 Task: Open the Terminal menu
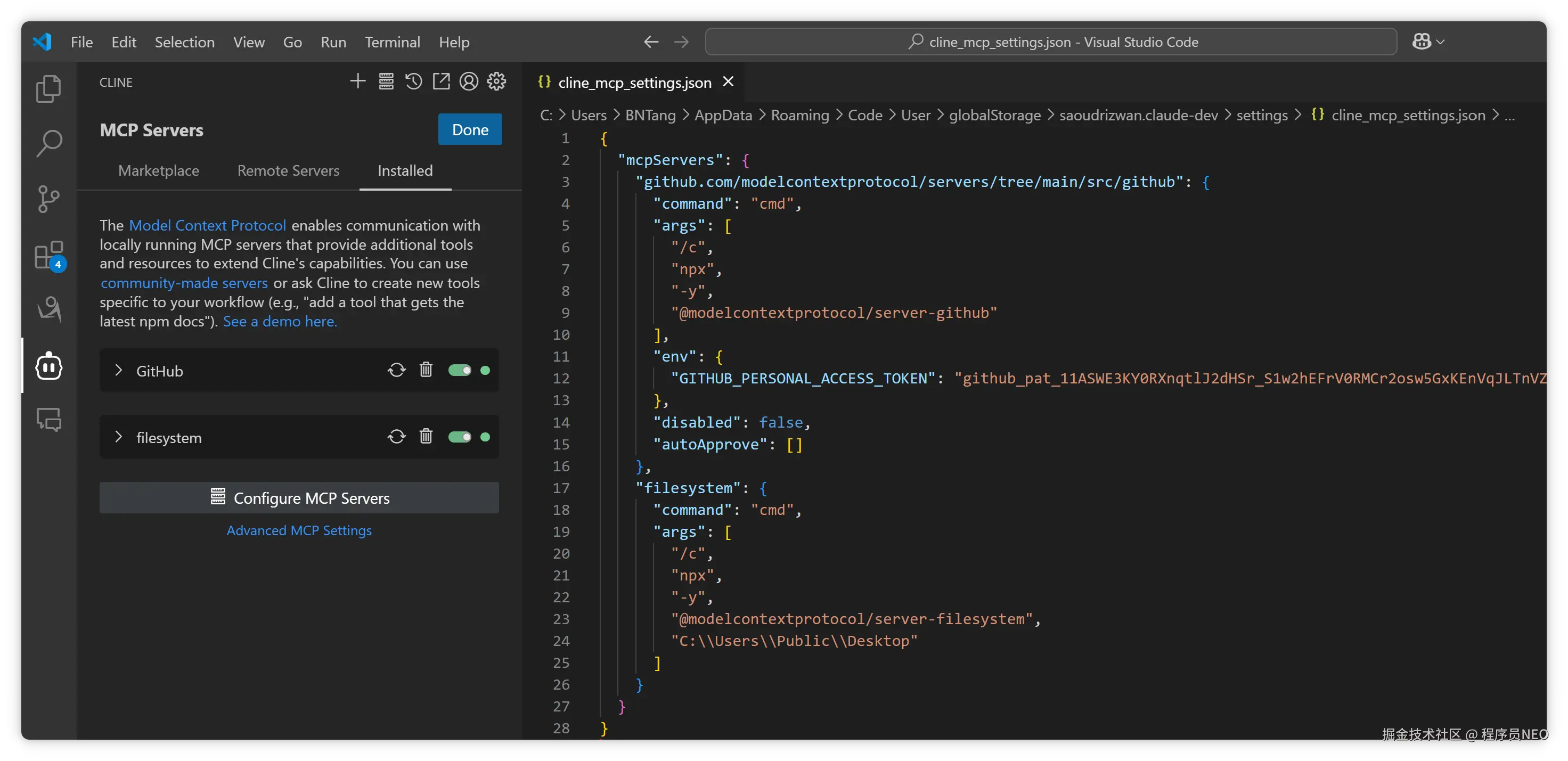coord(392,42)
